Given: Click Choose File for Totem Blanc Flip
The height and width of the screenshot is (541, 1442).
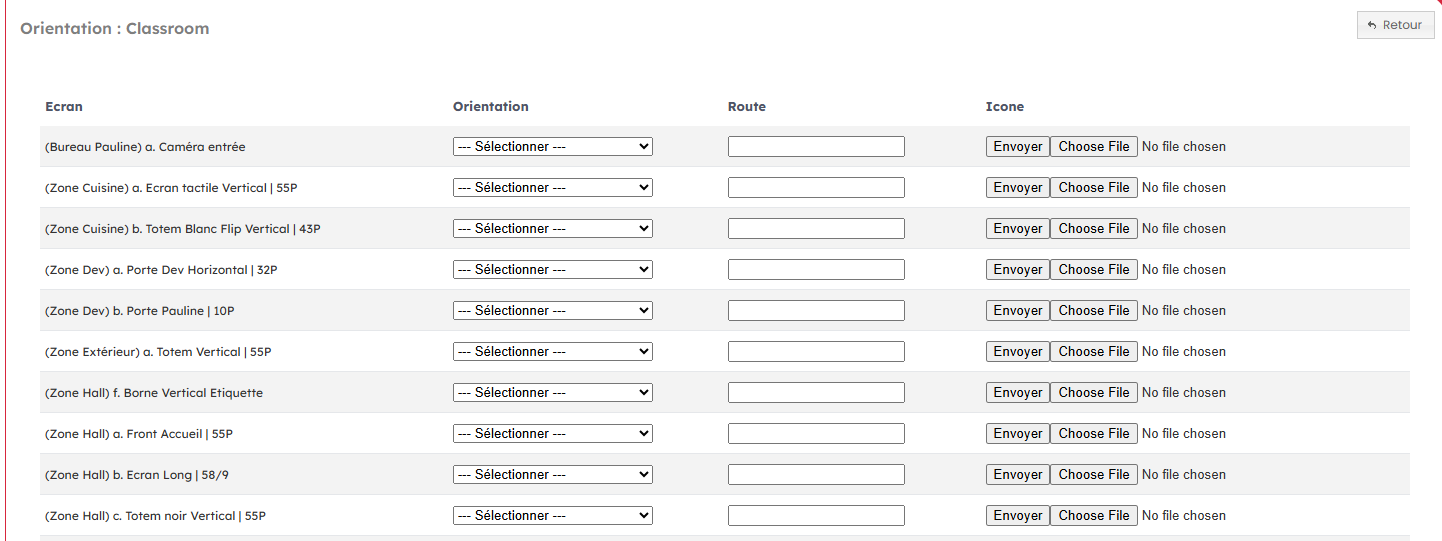Looking at the screenshot, I should pyautogui.click(x=1093, y=229).
